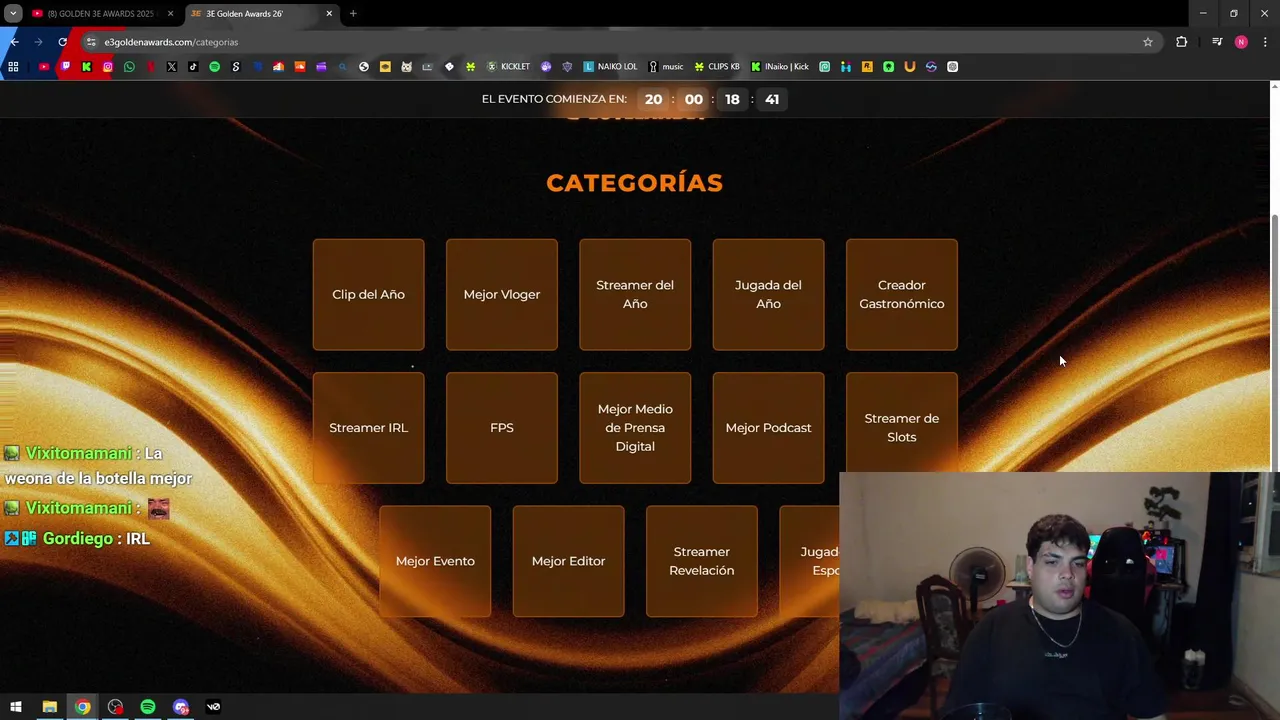Reload the current page
Viewport: 1280px width, 720px height.
(62, 42)
